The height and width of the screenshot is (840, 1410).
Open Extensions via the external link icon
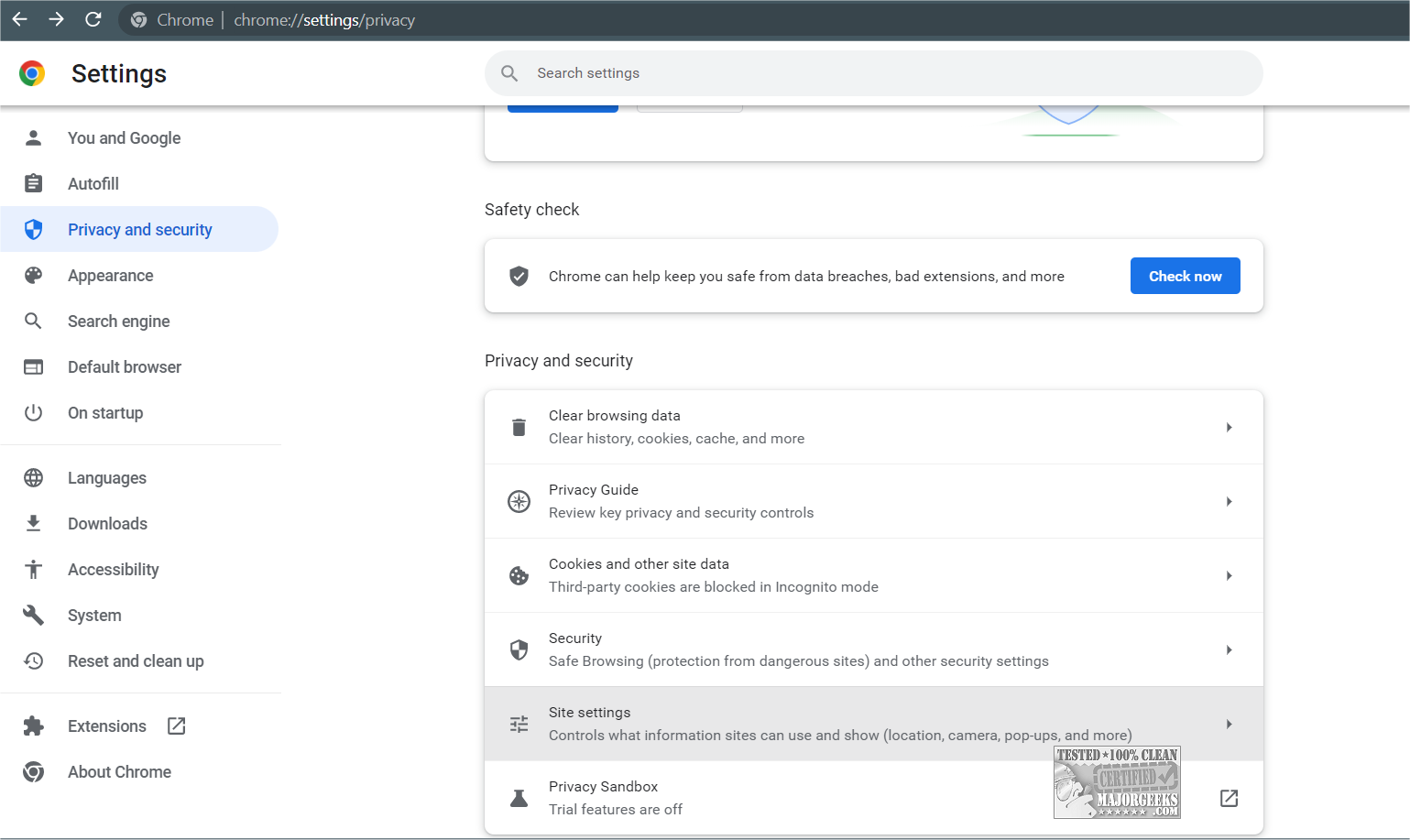coord(177,725)
